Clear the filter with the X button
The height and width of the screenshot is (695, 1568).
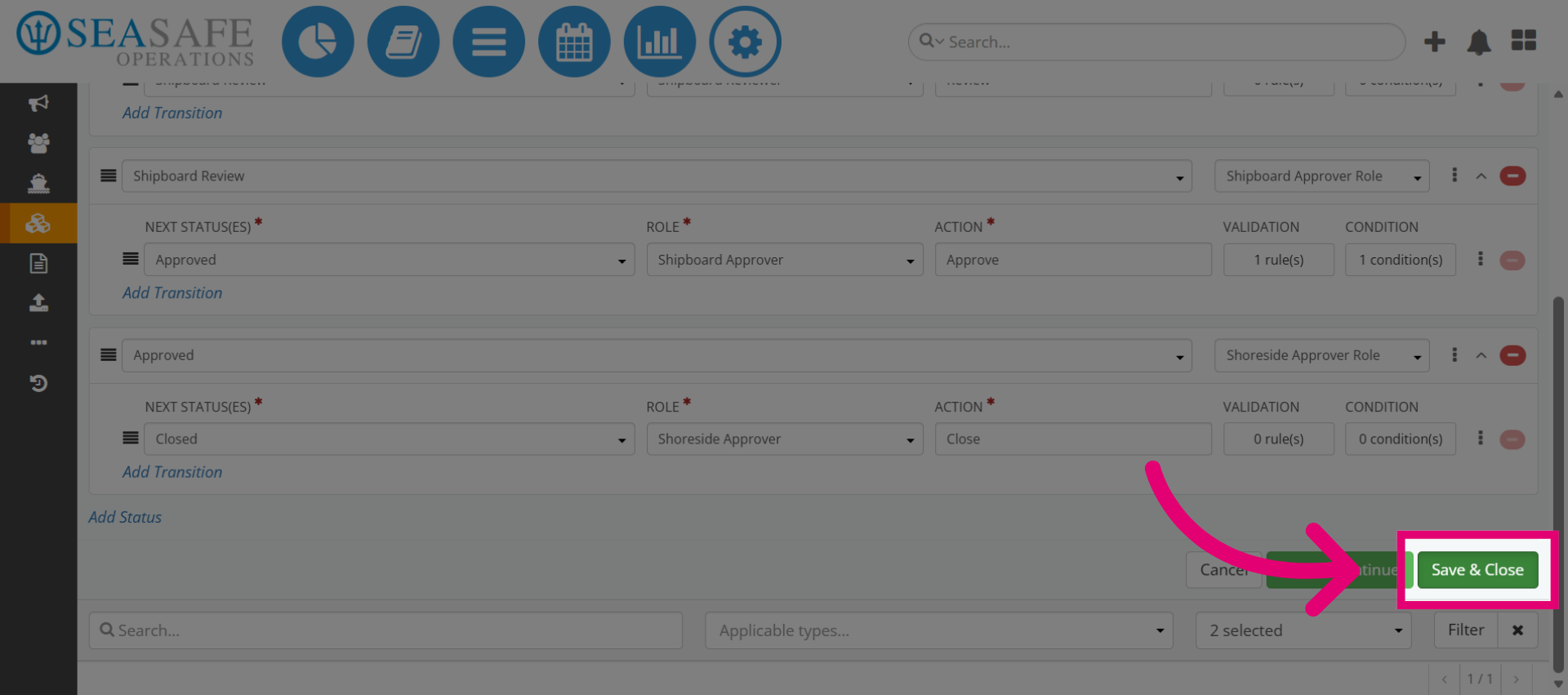(1517, 630)
